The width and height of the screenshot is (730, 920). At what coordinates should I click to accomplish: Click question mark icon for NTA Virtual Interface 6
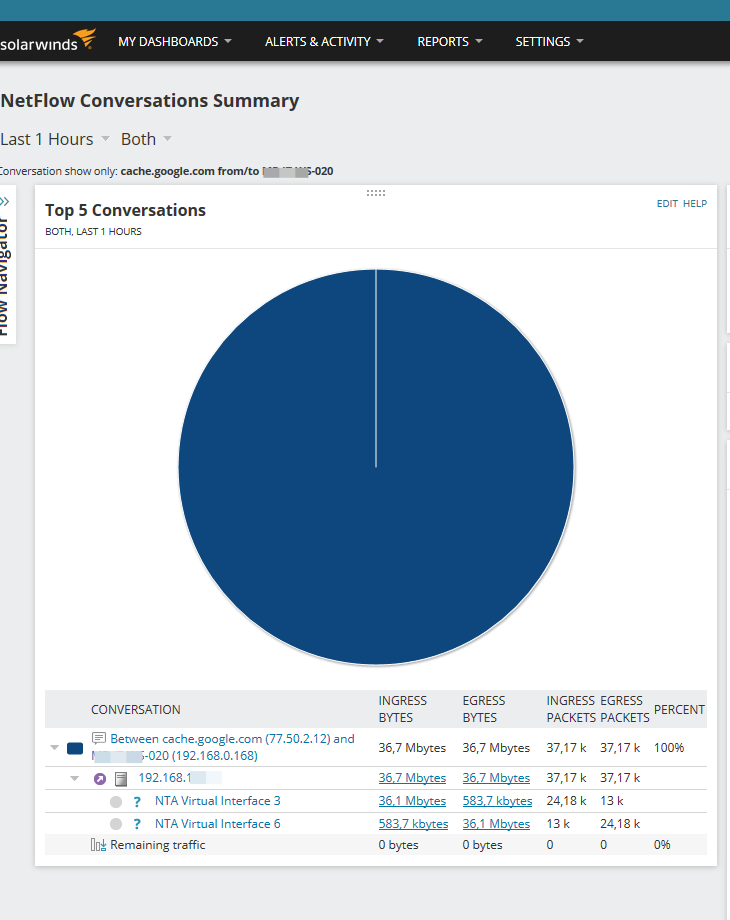click(x=137, y=824)
